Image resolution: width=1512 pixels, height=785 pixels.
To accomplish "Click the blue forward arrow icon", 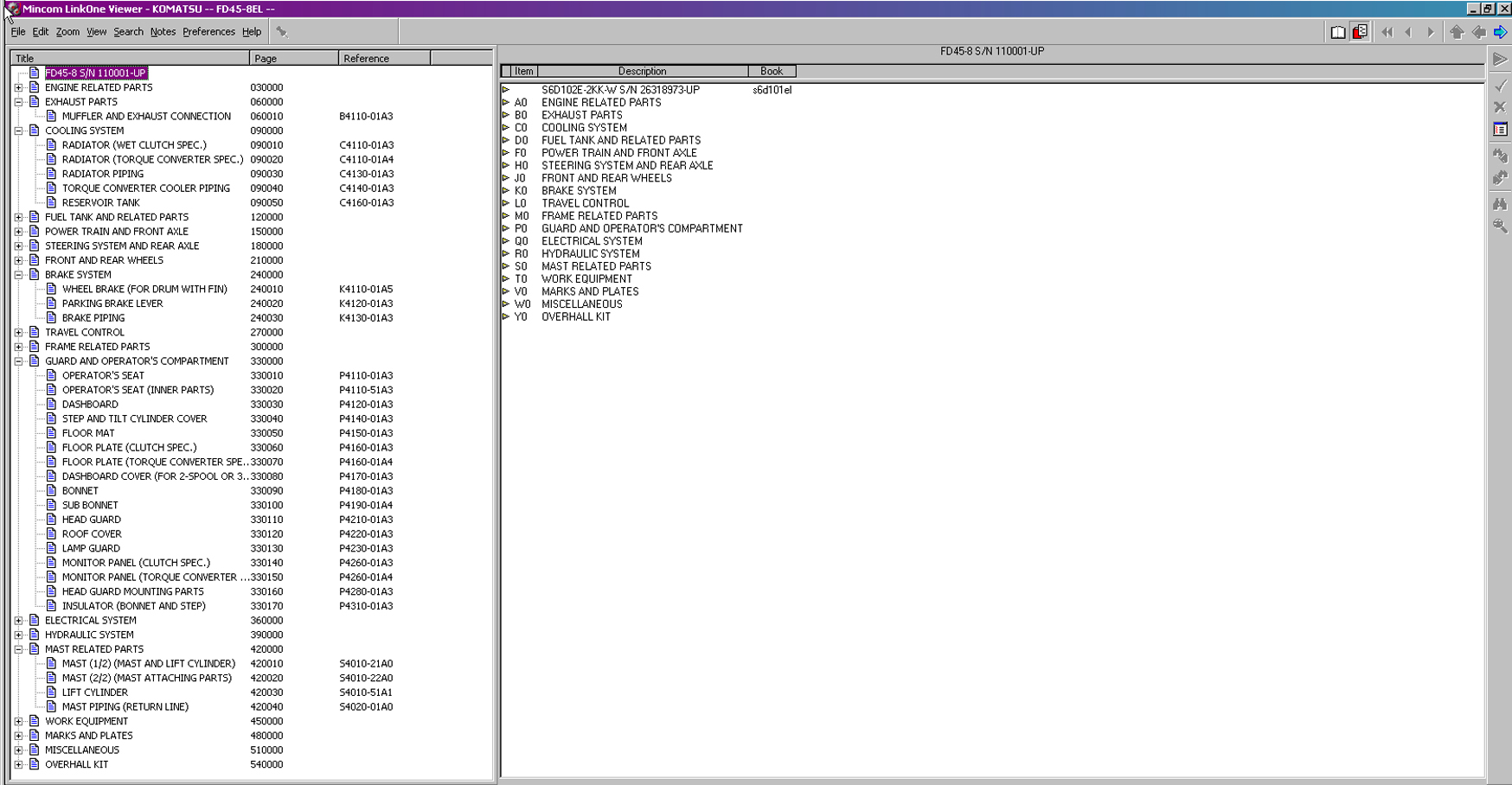I will pyautogui.click(x=1501, y=32).
